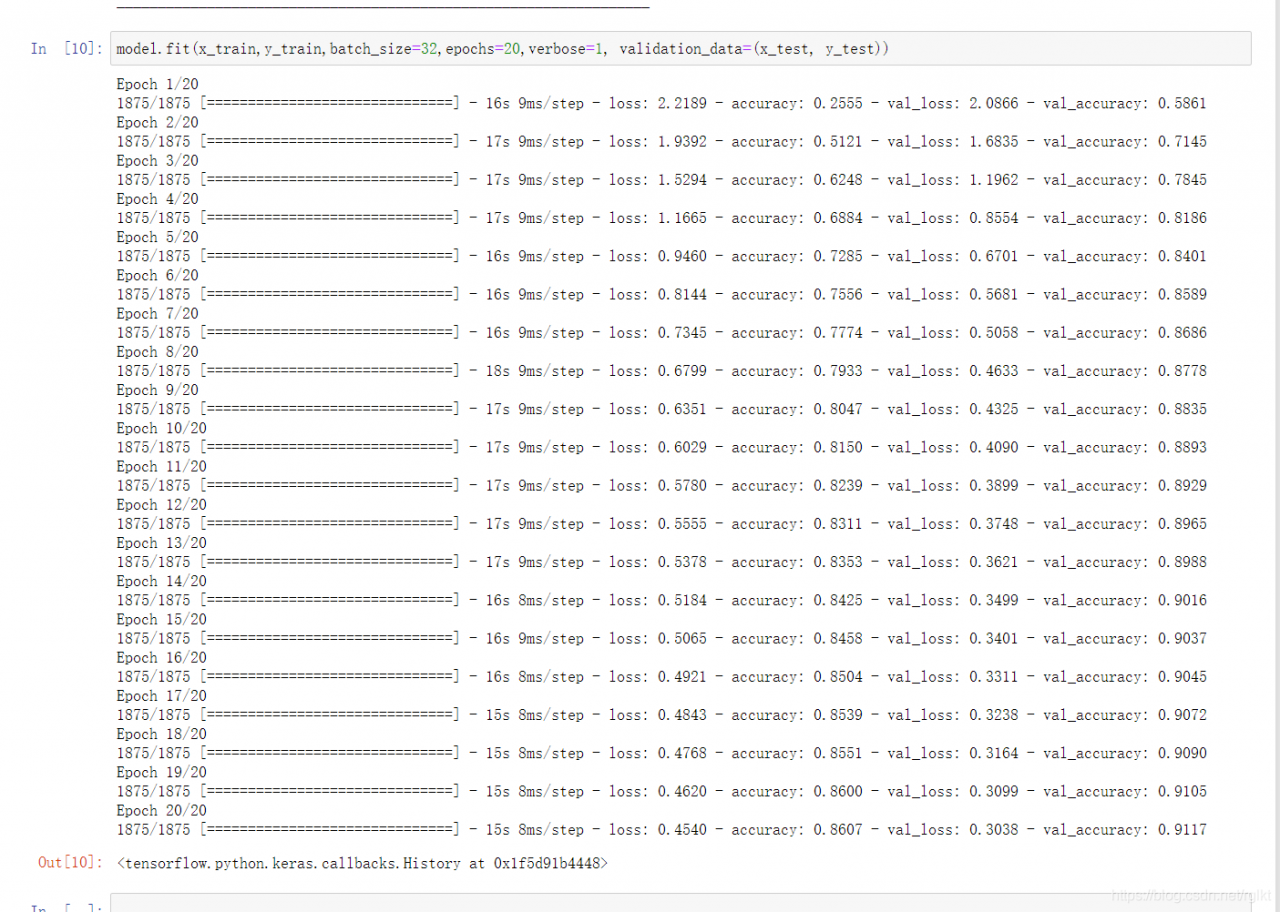Click the 'Epoch 5/20' line
Viewport: 1280px width, 912px height.
[x=157, y=237]
